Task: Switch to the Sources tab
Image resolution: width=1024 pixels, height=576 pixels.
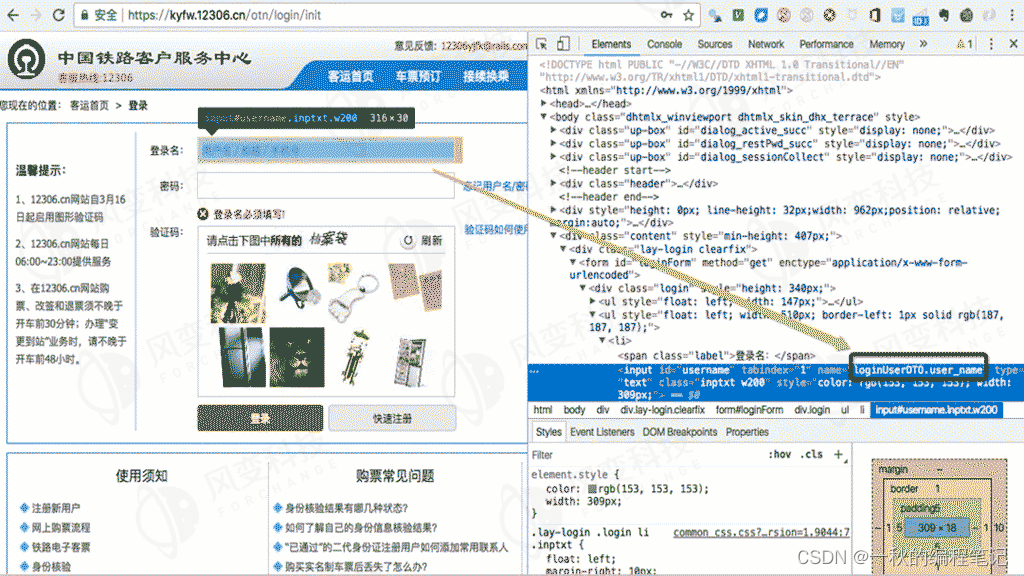Action: tap(714, 44)
